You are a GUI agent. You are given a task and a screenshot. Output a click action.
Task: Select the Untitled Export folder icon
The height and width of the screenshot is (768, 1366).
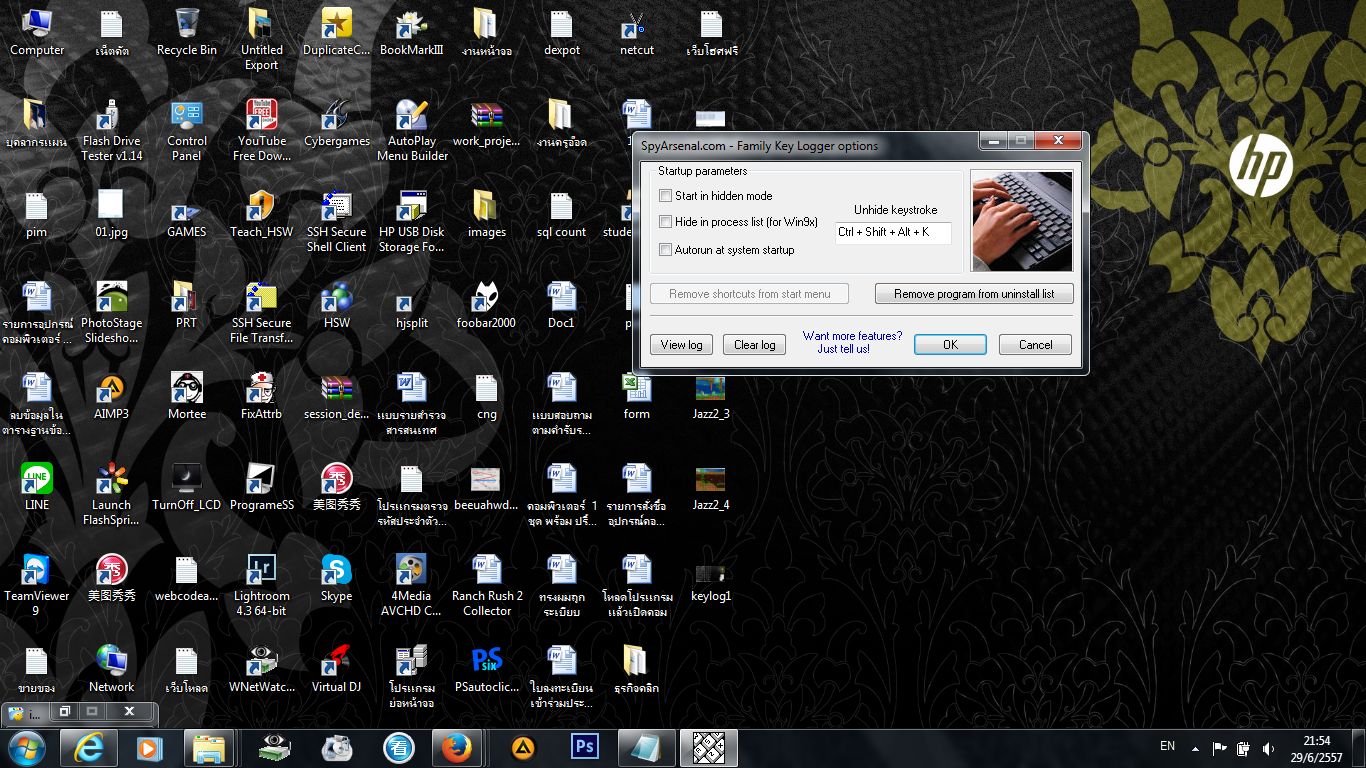pyautogui.click(x=262, y=40)
